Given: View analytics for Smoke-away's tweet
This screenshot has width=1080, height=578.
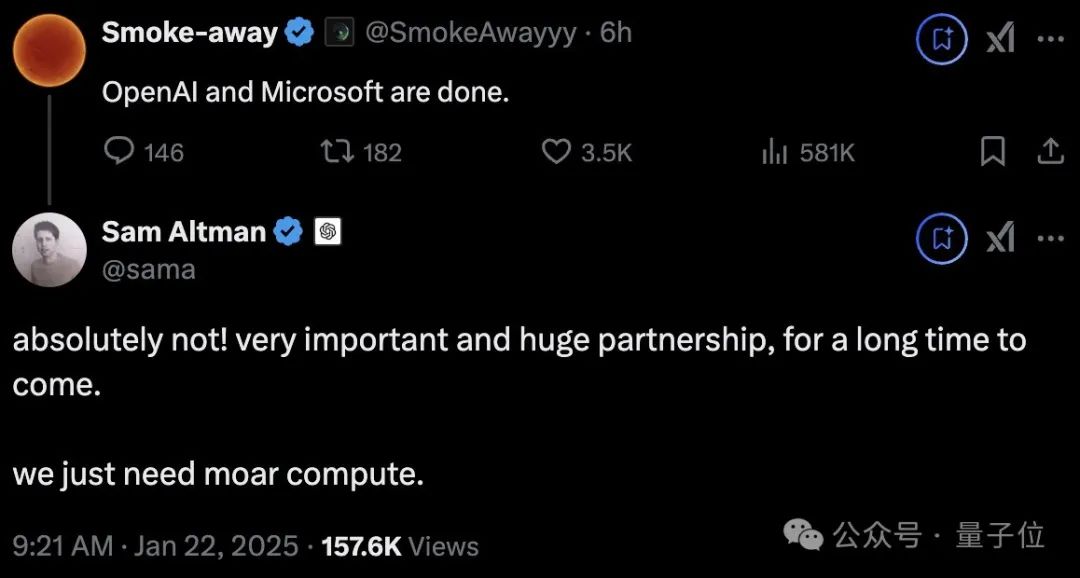Looking at the screenshot, I should [775, 152].
